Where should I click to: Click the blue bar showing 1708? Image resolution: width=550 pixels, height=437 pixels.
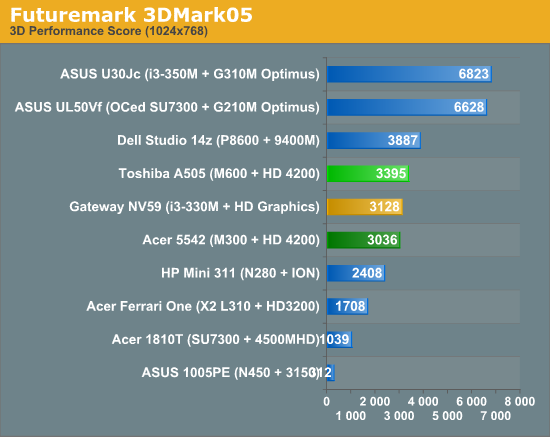[x=347, y=306]
